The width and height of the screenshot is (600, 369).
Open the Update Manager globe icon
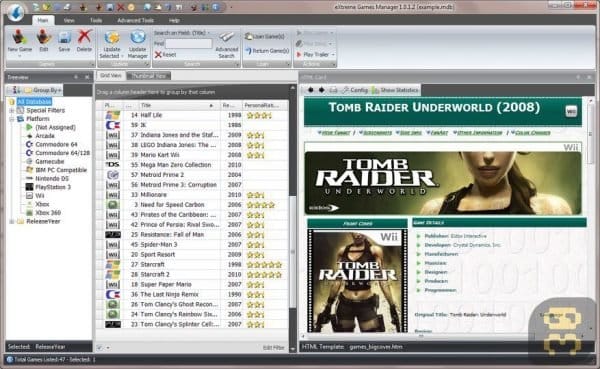pyautogui.click(x=137, y=38)
